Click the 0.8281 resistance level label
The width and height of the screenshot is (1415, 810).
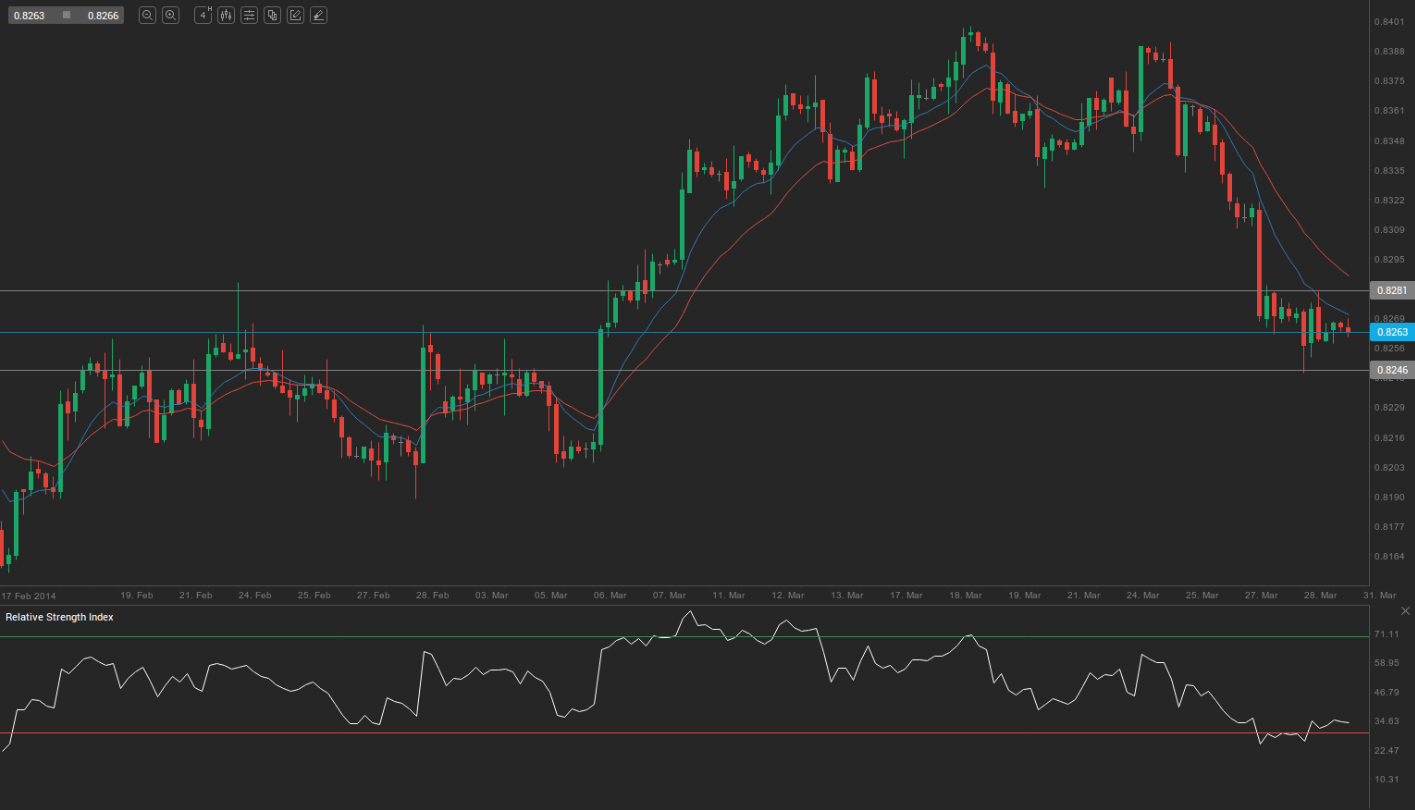pyautogui.click(x=1391, y=290)
